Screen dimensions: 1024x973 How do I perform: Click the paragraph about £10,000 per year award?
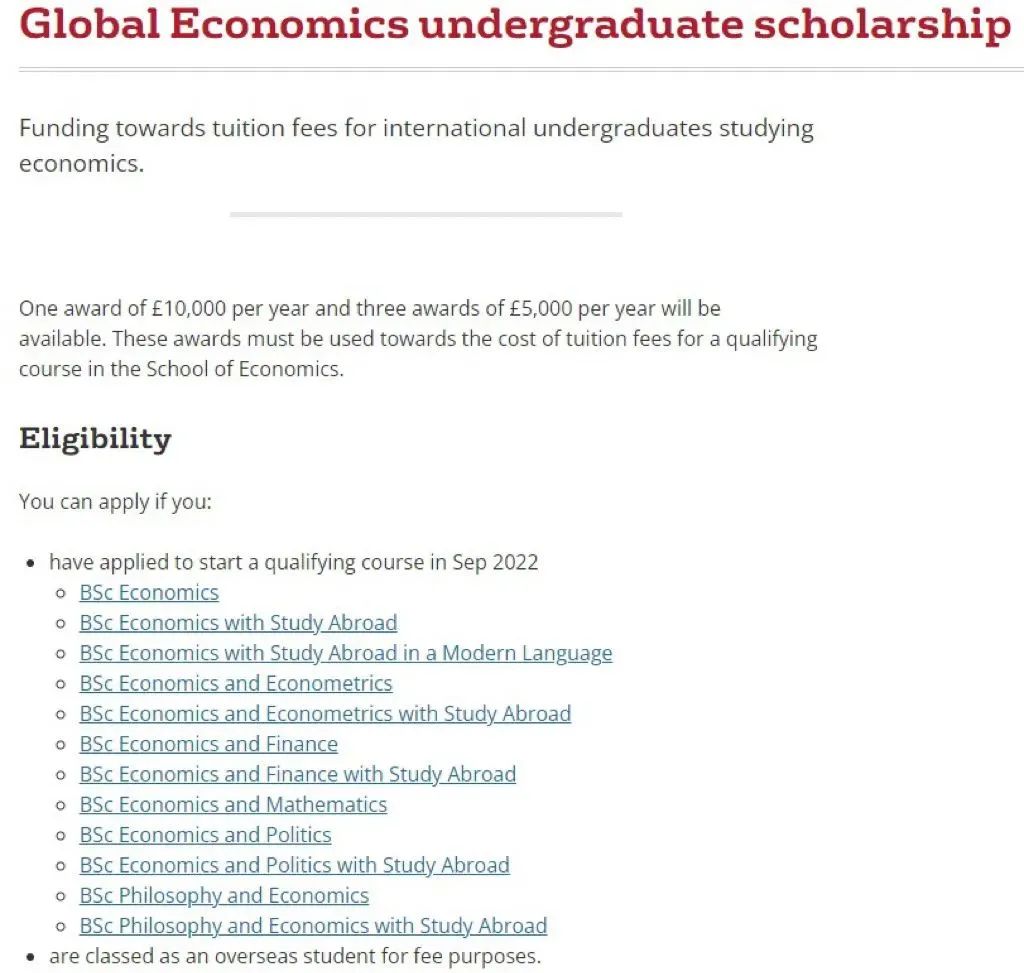418,338
